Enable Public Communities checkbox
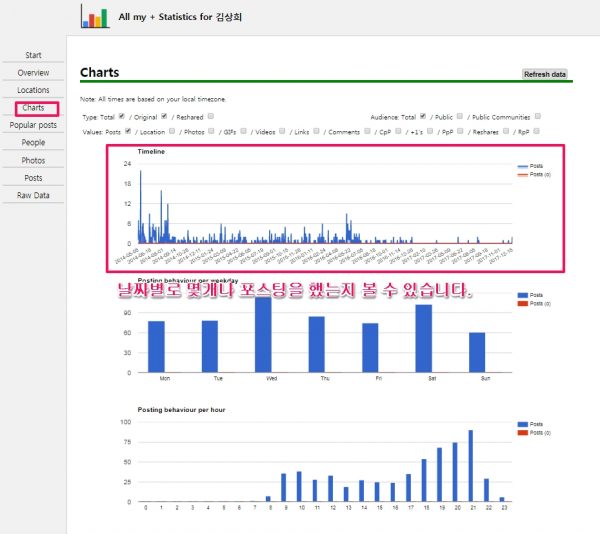600x534 pixels. (538, 116)
